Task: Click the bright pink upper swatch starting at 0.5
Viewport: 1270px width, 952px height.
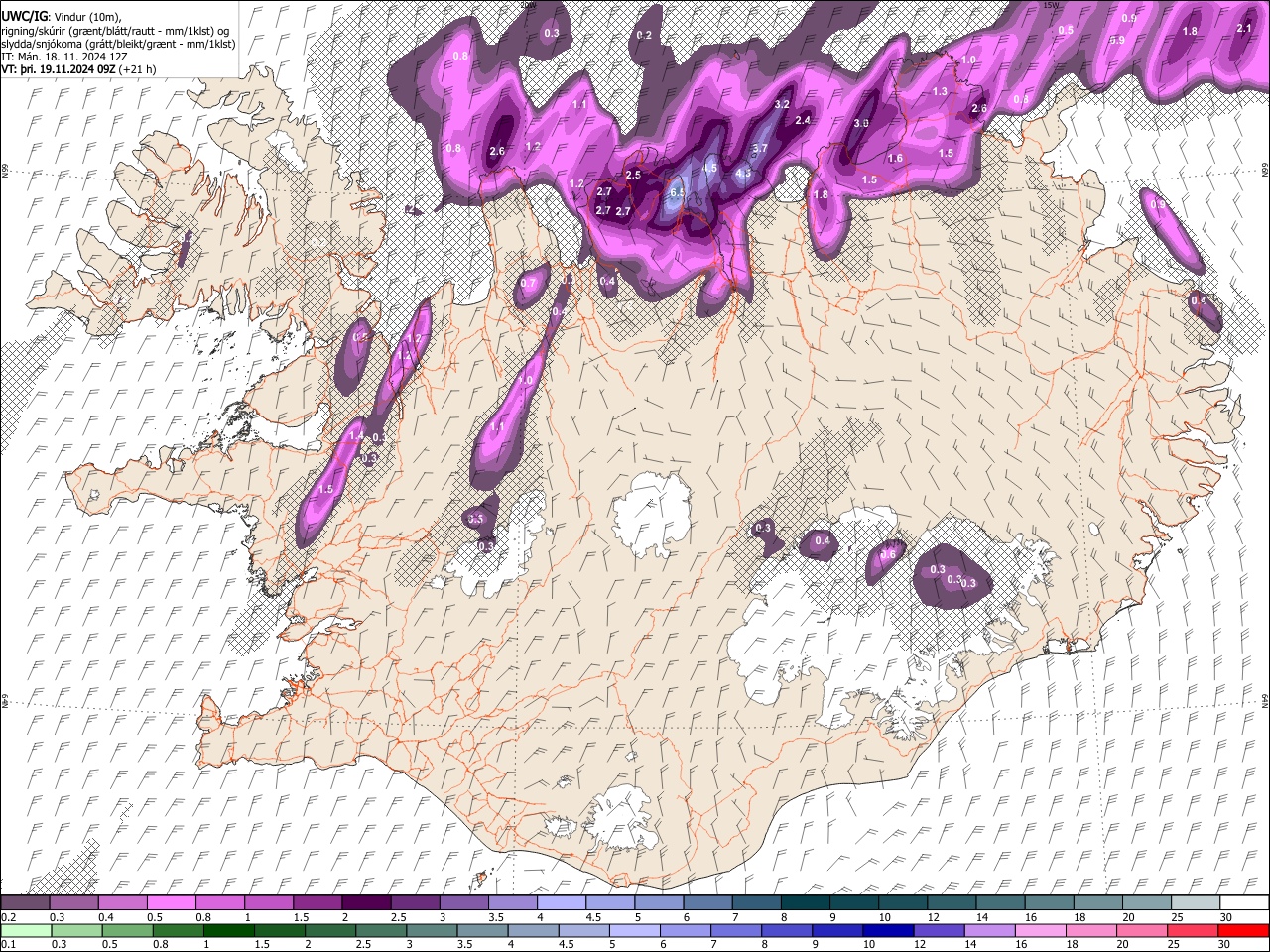Action: [172, 902]
